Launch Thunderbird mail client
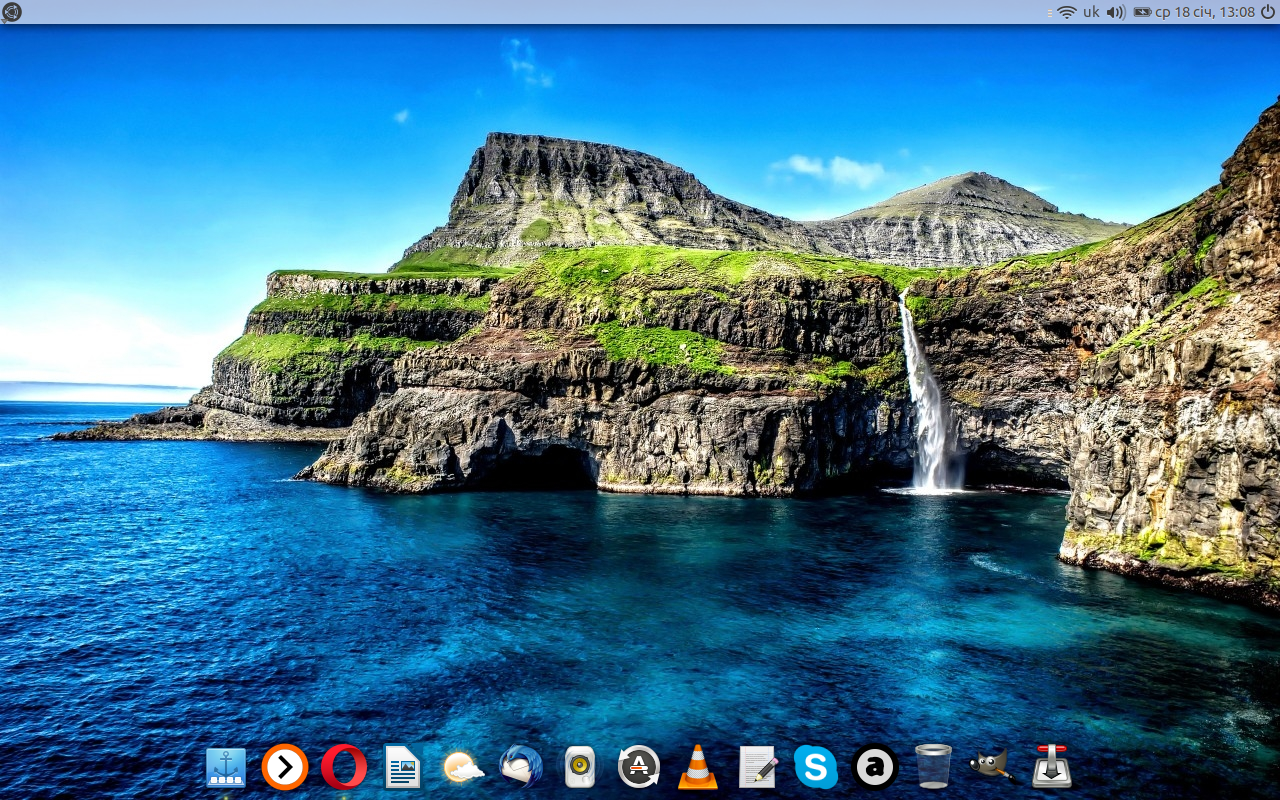 pos(521,767)
